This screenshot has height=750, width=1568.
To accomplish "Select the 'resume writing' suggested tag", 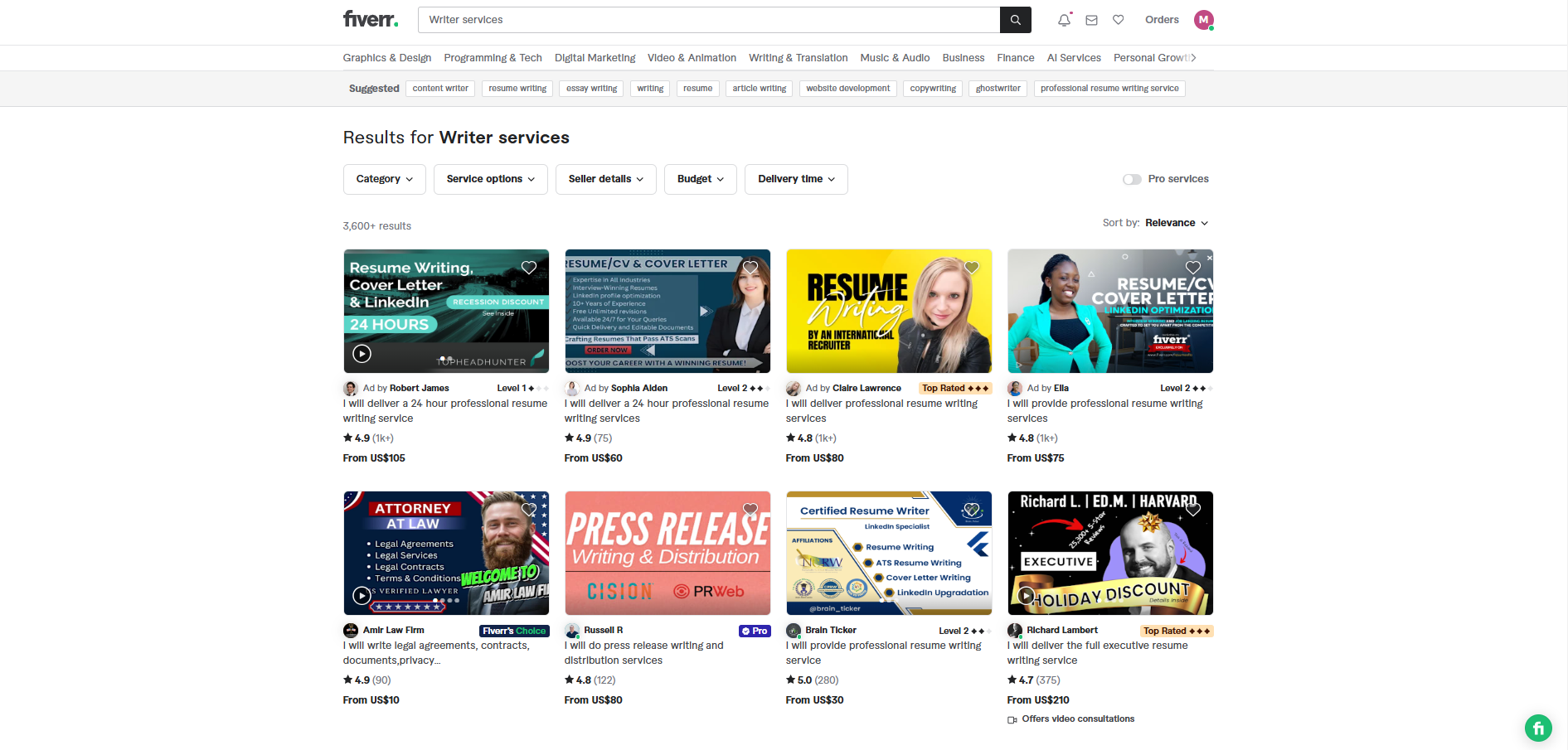I will [x=517, y=89].
